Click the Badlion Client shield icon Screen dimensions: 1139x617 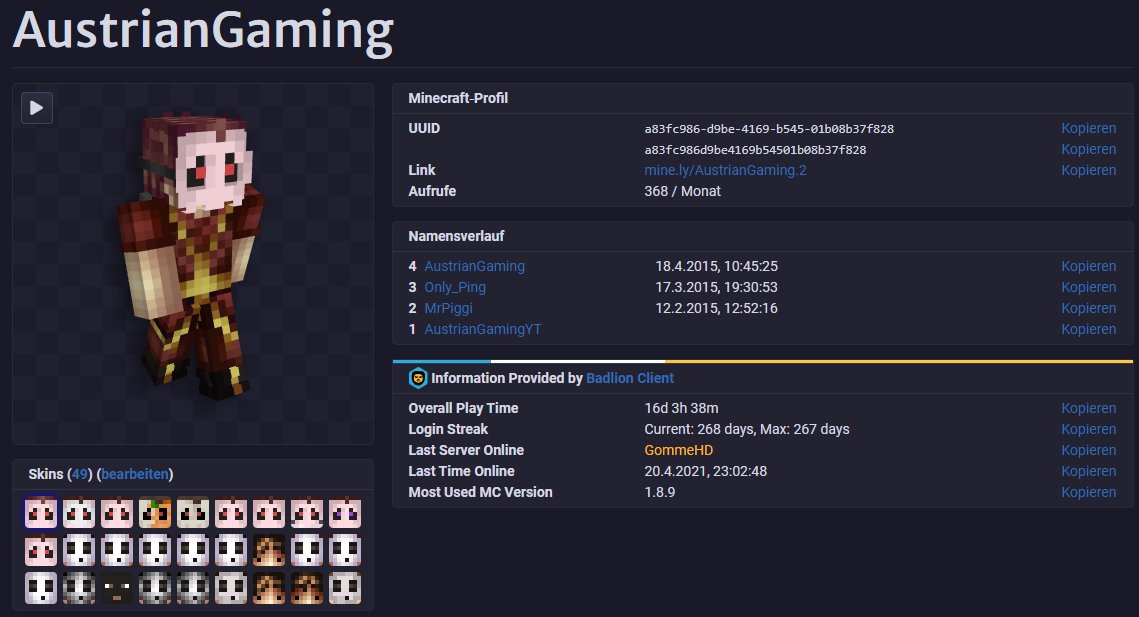[x=418, y=378]
